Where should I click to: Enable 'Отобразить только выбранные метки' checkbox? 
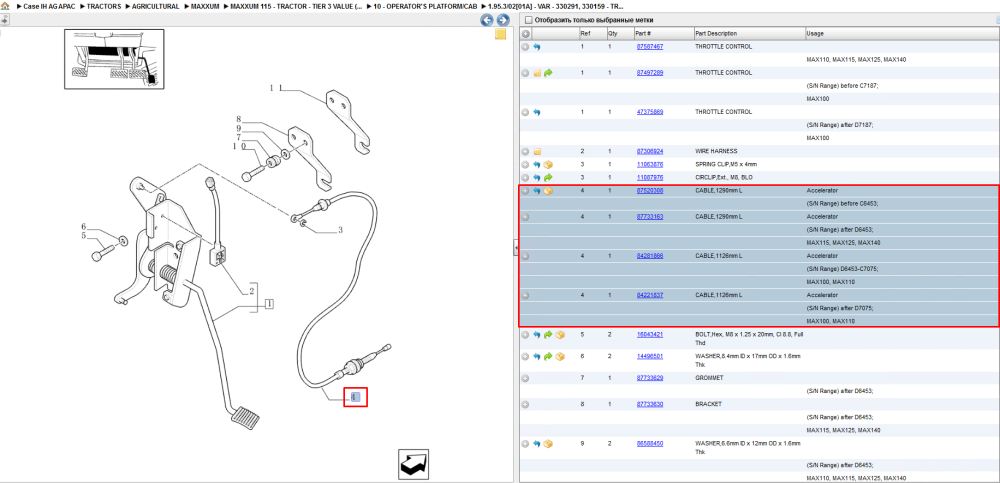[527, 20]
